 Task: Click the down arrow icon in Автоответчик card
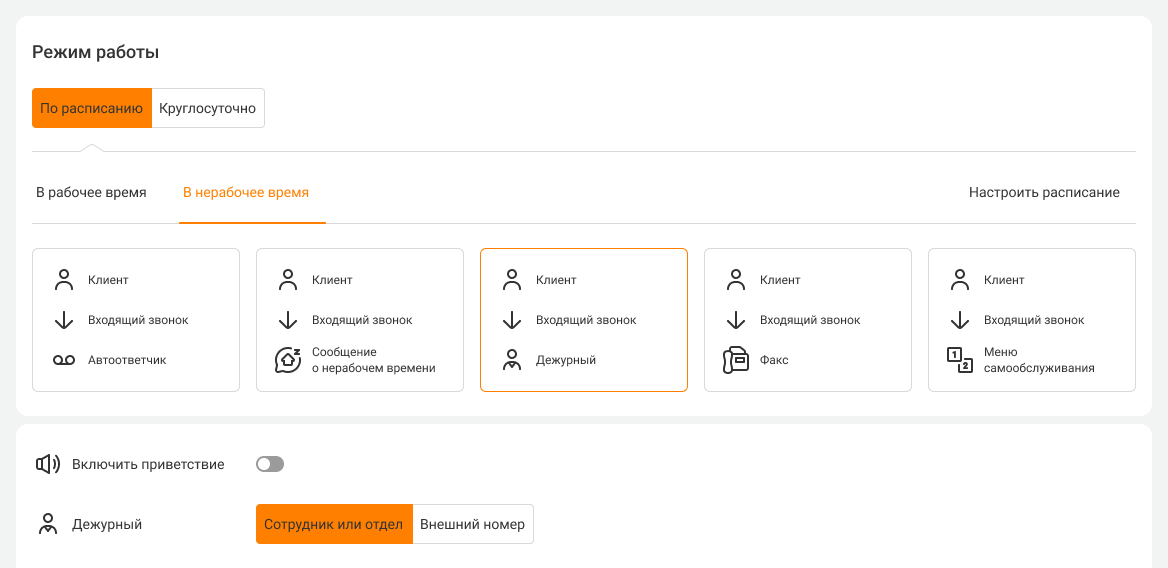click(x=64, y=320)
